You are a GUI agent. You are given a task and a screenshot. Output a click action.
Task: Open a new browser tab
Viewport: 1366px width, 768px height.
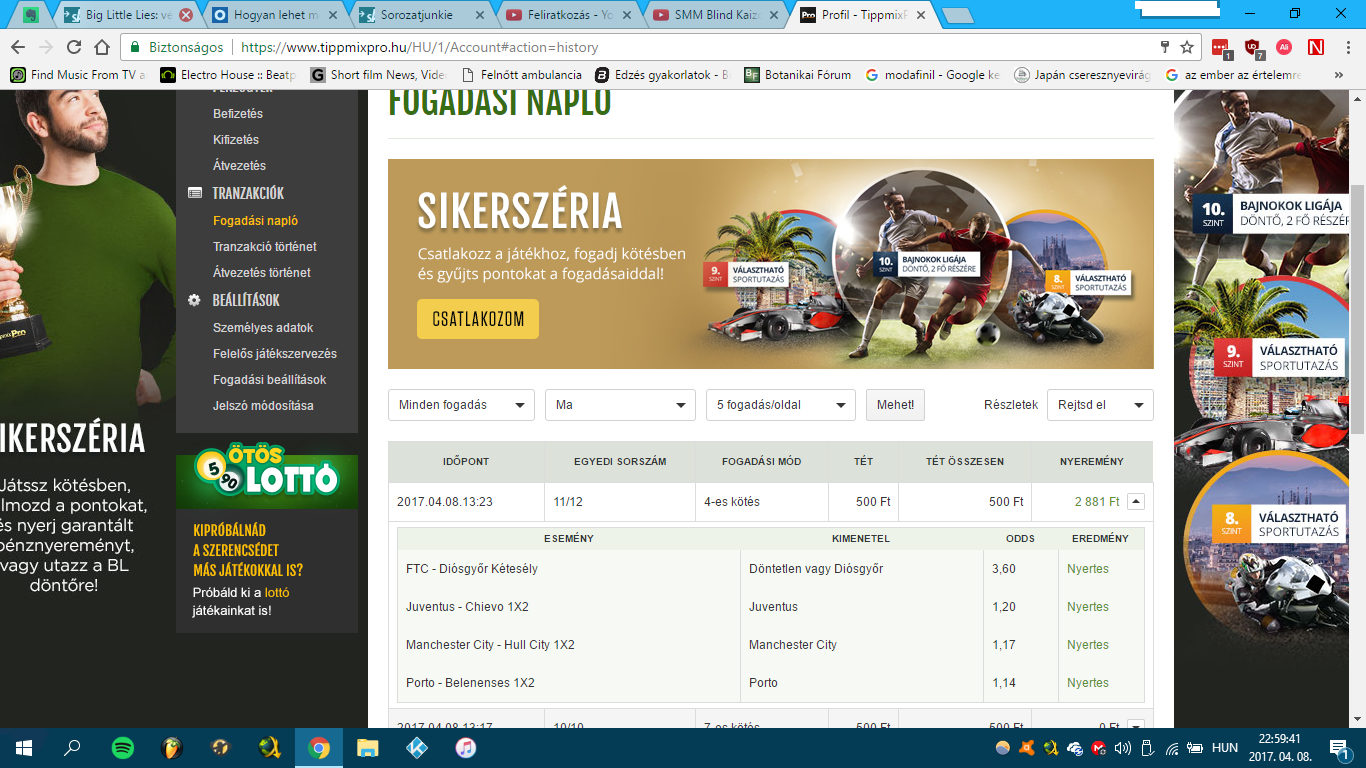click(958, 15)
